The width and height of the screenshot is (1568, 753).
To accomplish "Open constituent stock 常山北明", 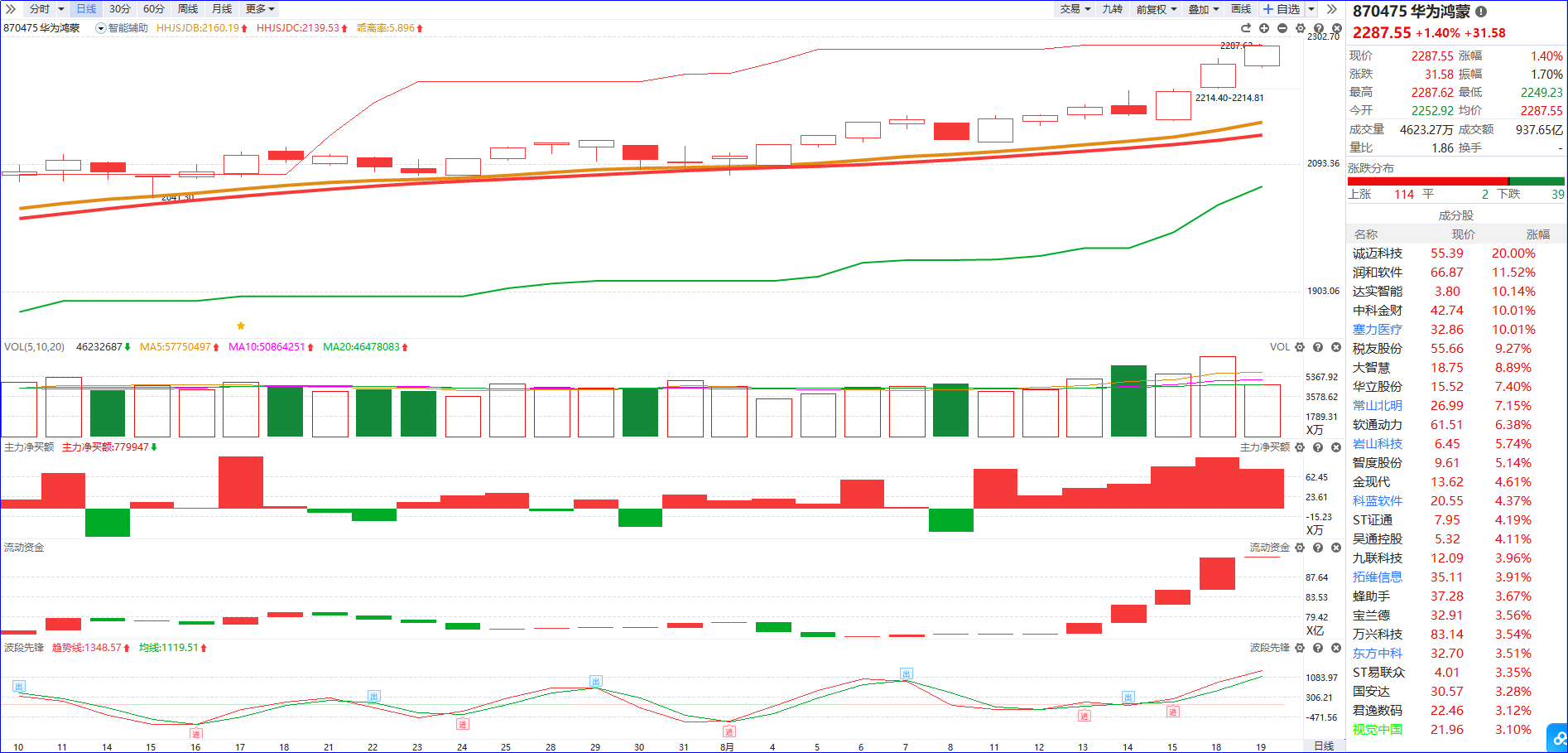I will [x=1378, y=406].
